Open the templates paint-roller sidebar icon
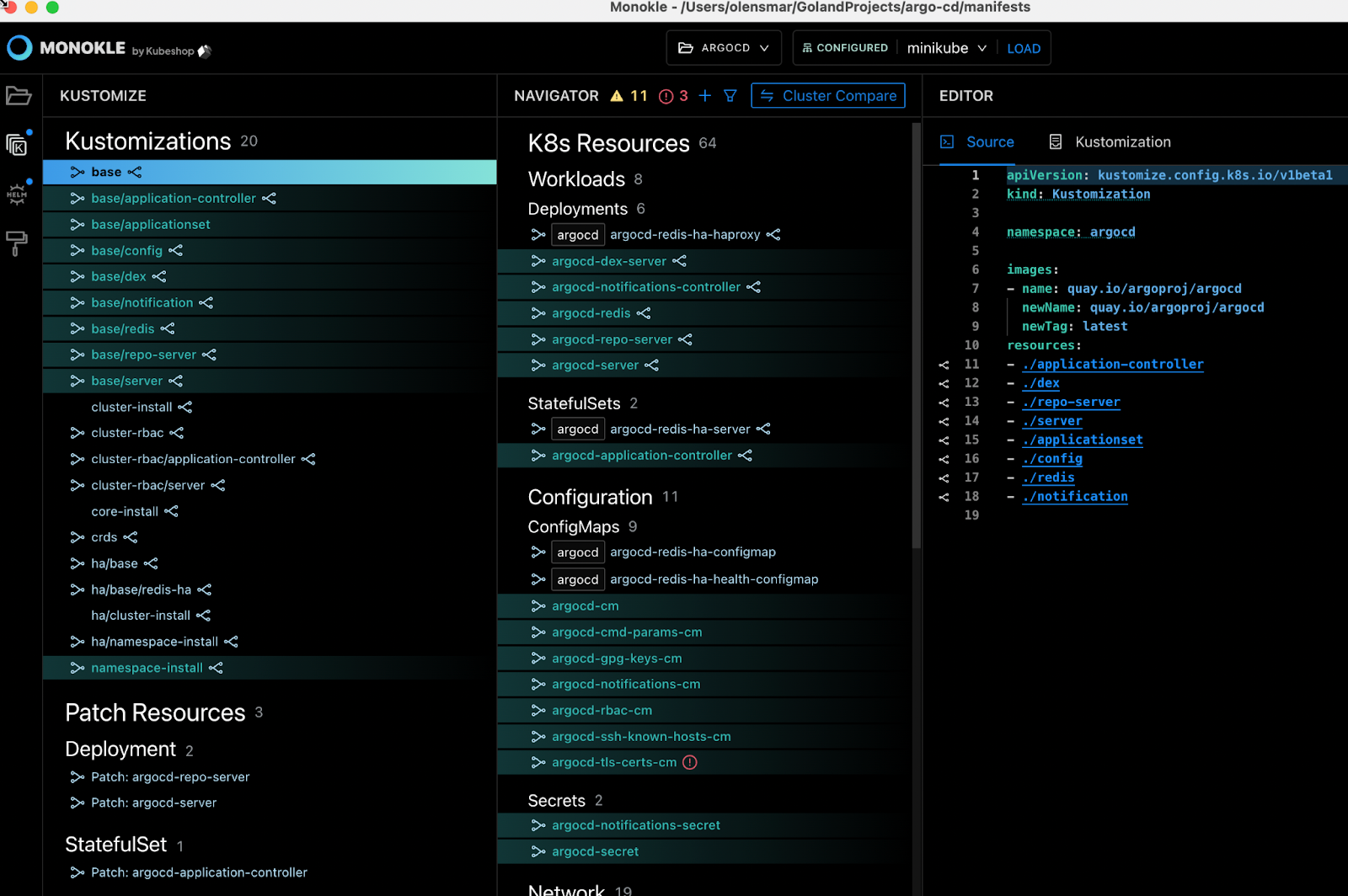 point(17,243)
